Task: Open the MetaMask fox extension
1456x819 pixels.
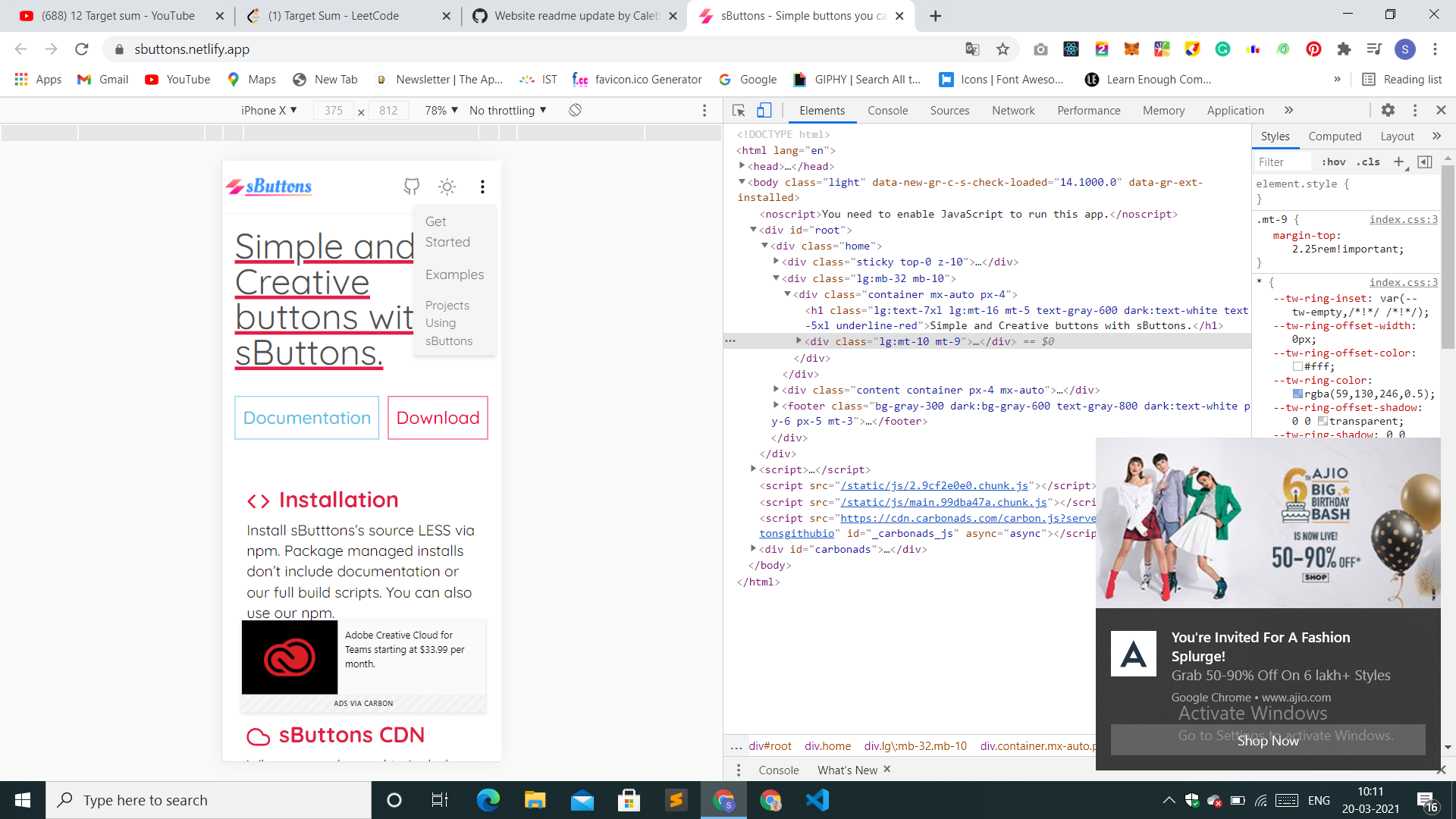Action: (x=1131, y=49)
